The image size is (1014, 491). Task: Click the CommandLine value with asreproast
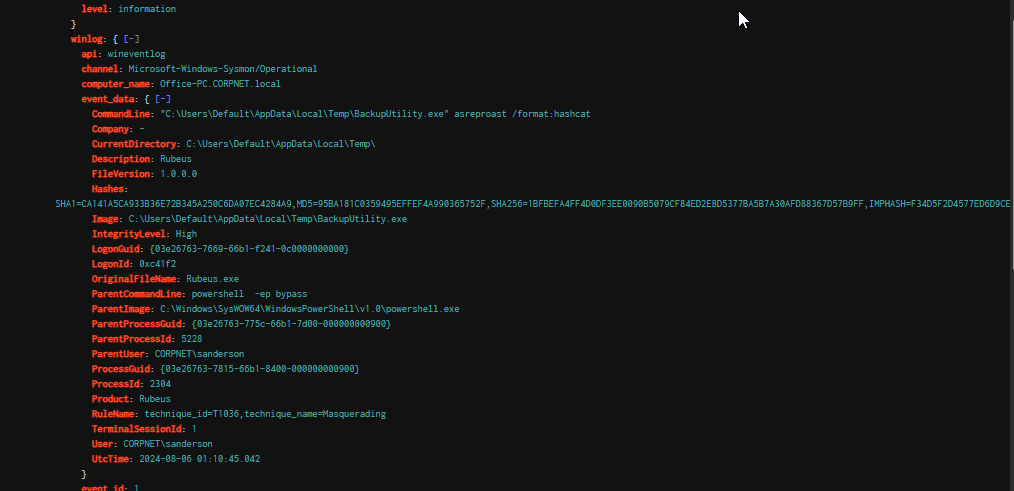[375, 114]
